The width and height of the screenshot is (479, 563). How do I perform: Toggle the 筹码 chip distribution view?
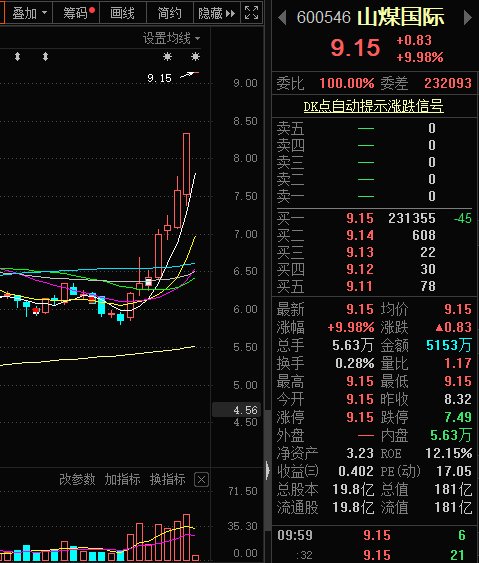(77, 13)
